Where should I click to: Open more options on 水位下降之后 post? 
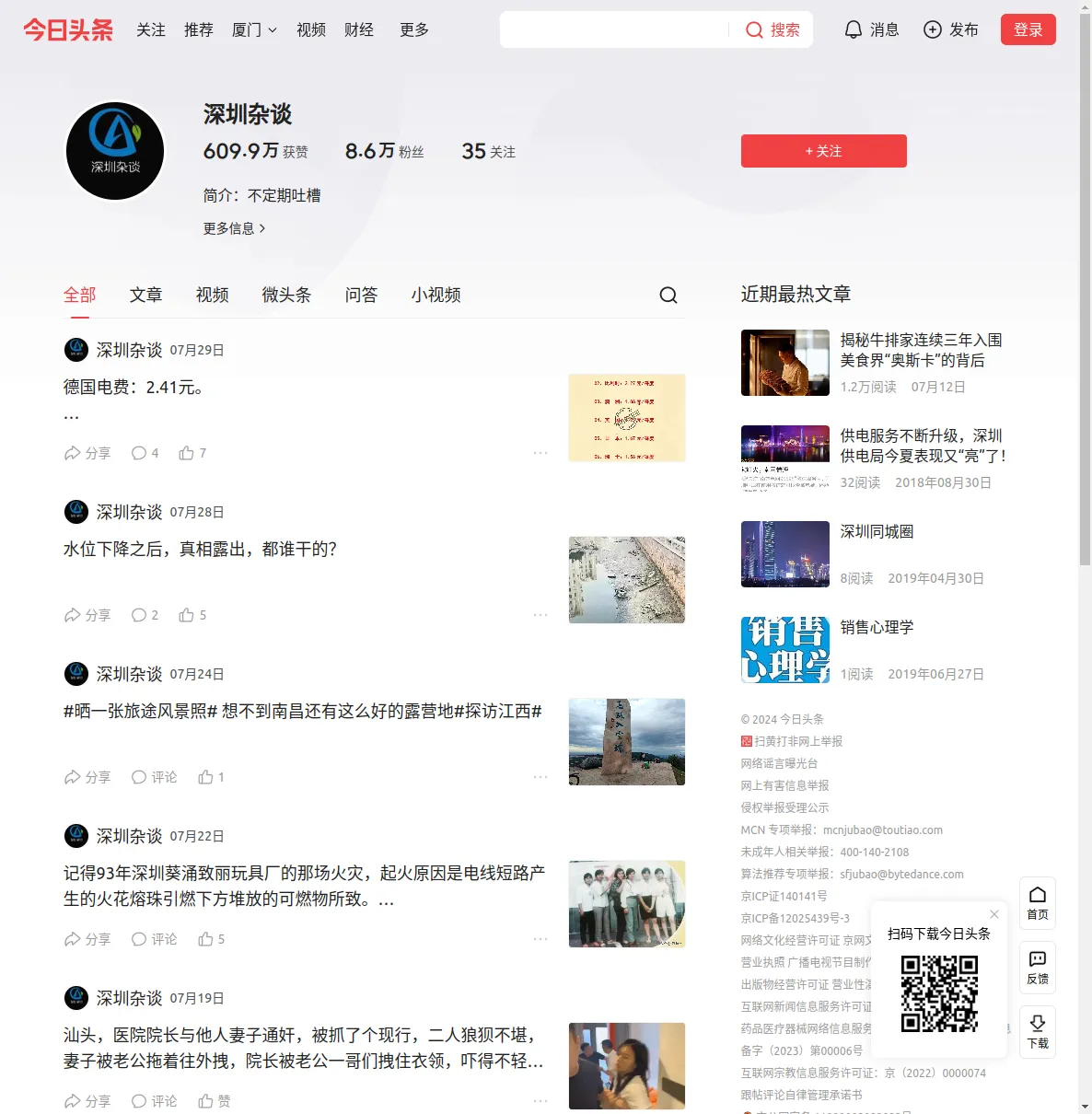point(540,615)
